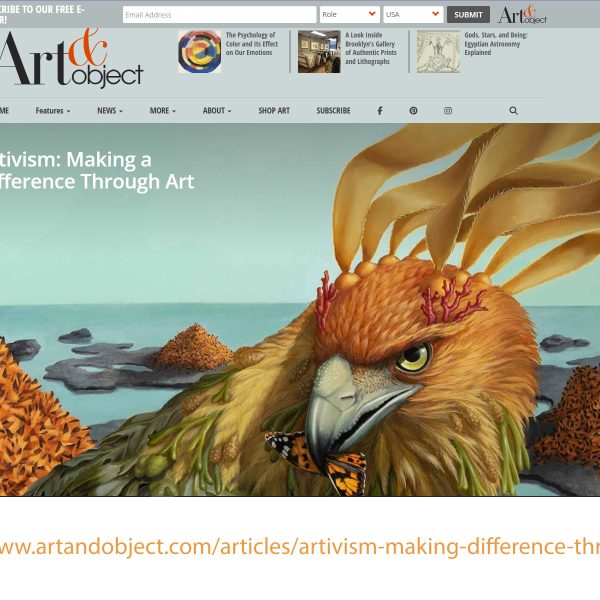The height and width of the screenshot is (600, 600).
Task: Open the Facebook icon link
Action: pyautogui.click(x=380, y=111)
